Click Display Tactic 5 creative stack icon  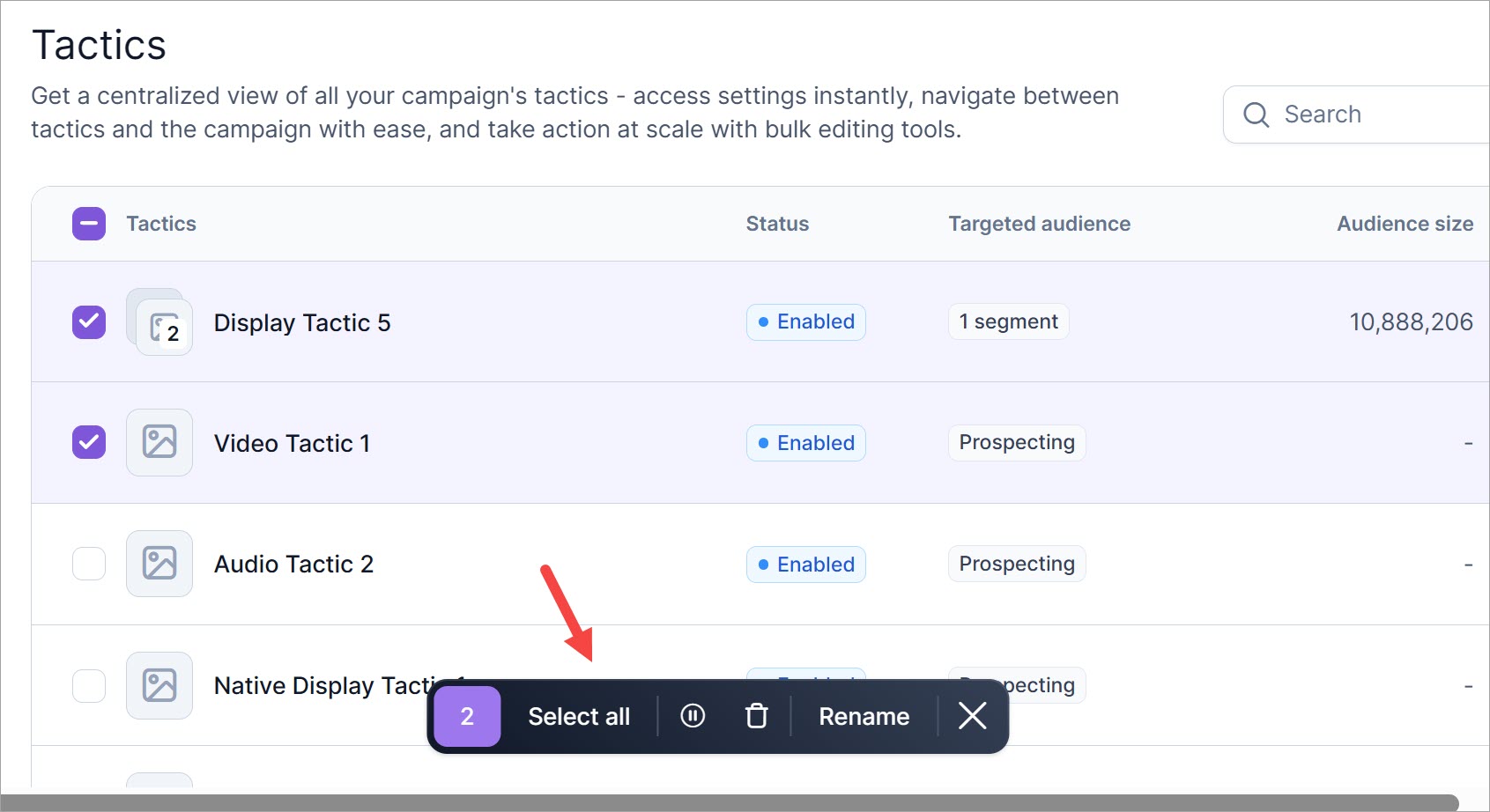click(159, 322)
